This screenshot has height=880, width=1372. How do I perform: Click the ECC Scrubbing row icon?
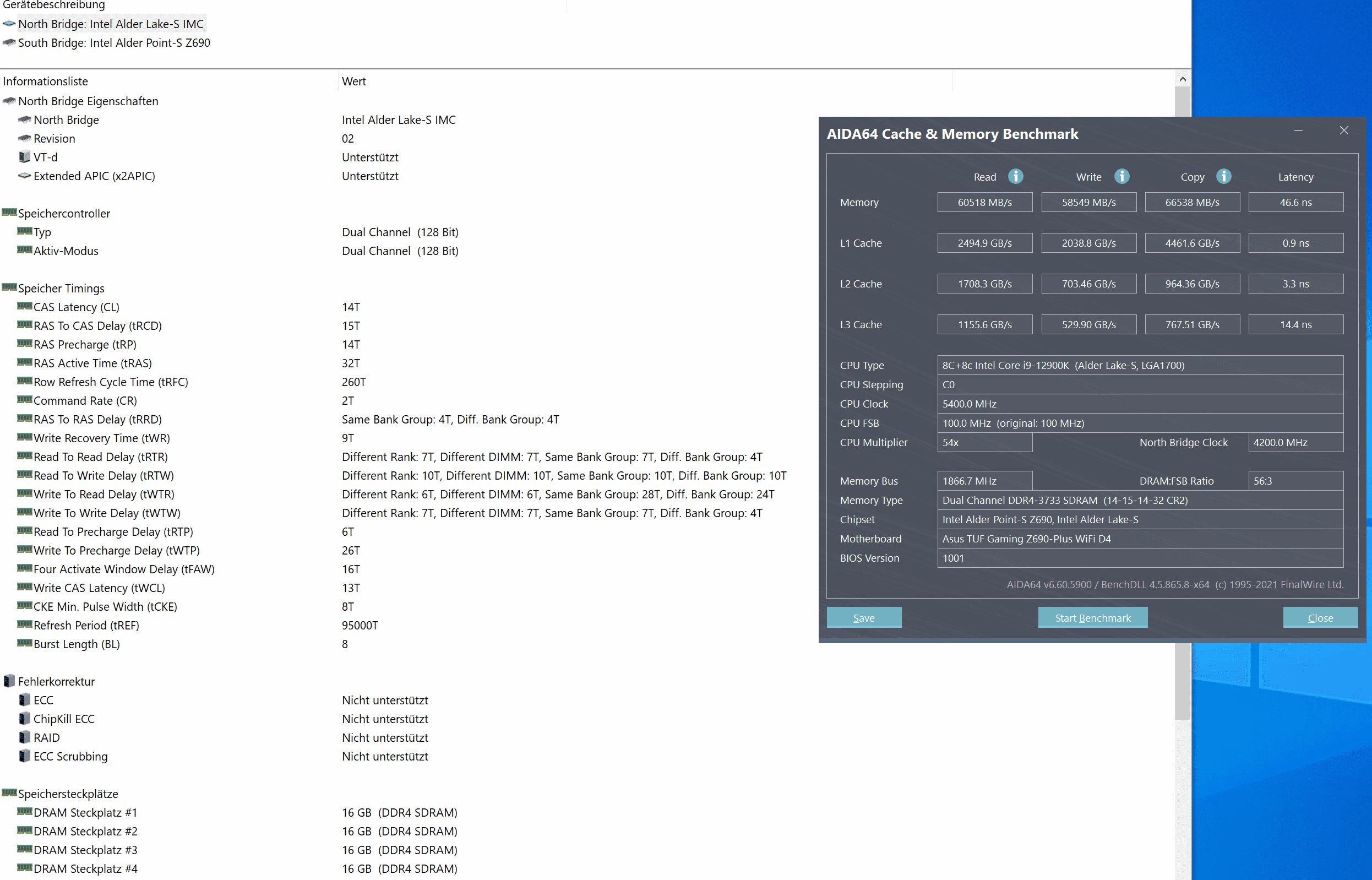pos(25,756)
